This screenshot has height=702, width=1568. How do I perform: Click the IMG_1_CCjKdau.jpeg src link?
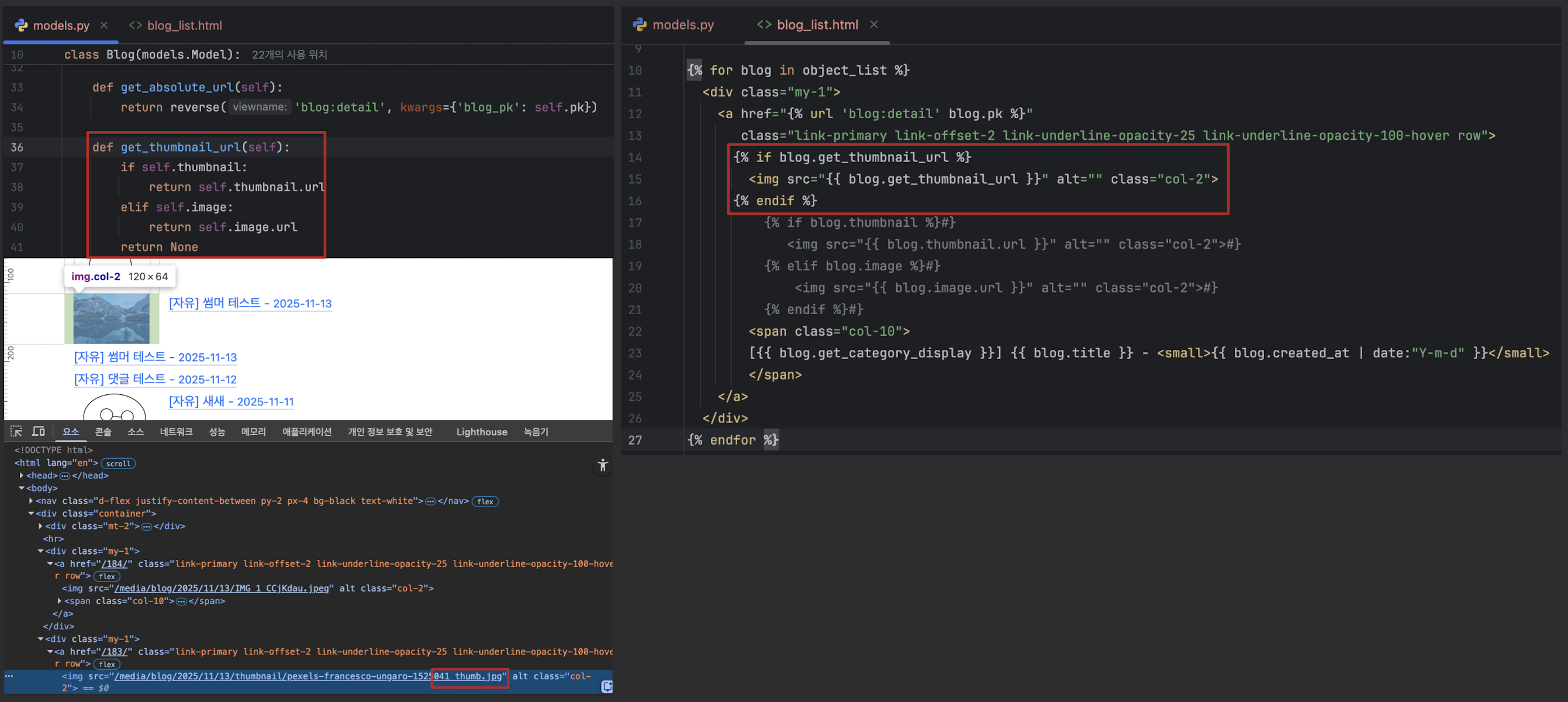(x=222, y=588)
